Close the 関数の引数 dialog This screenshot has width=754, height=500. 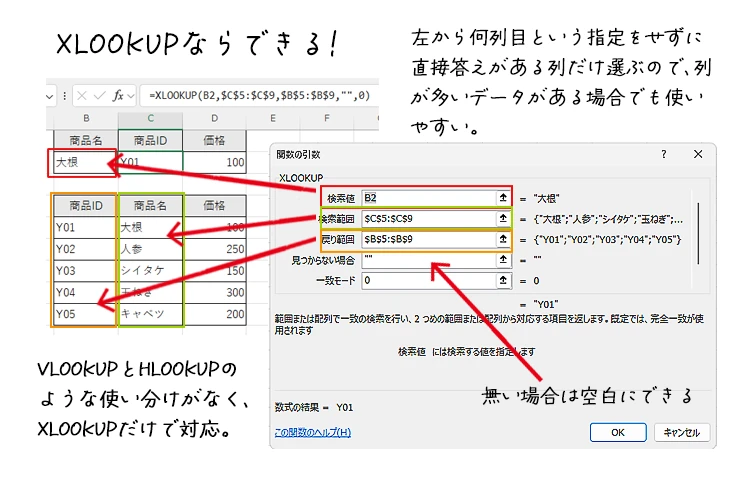point(698,154)
